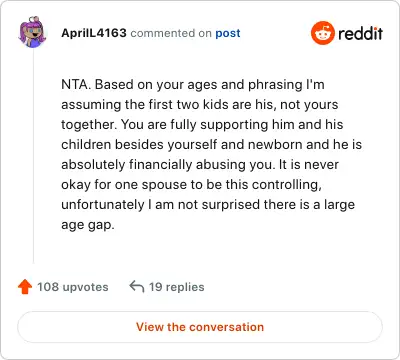The image size is (400, 360).
Task: Click the orange upvote arrow icon
Action: pos(25,287)
